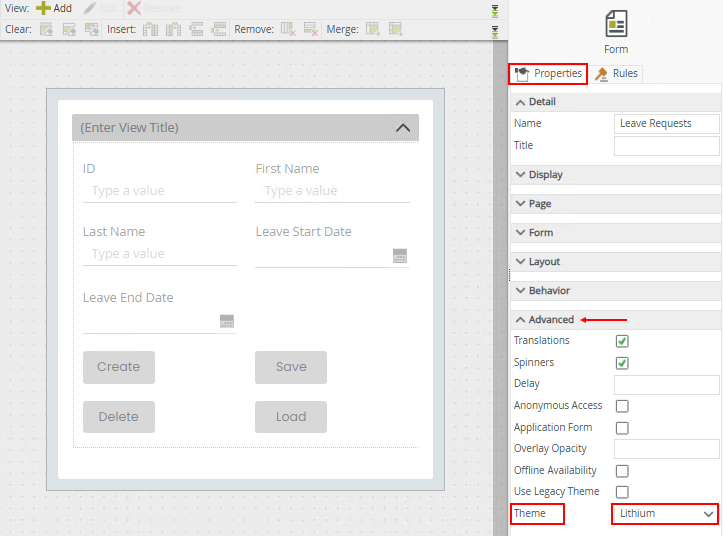Click the Merge cell right icon
This screenshot has height=536, width=723.
click(373, 30)
